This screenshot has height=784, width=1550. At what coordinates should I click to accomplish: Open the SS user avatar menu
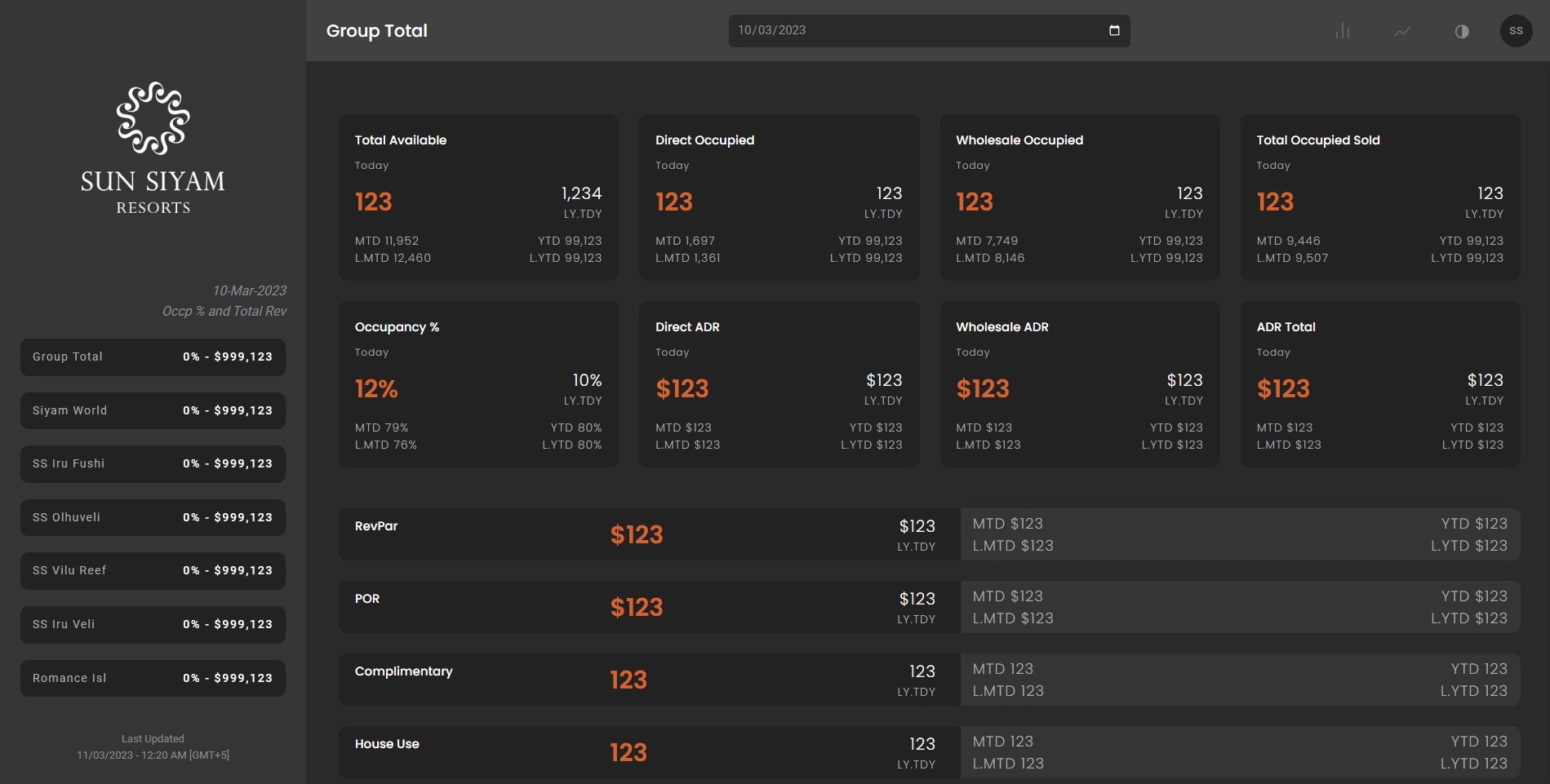pyautogui.click(x=1516, y=31)
